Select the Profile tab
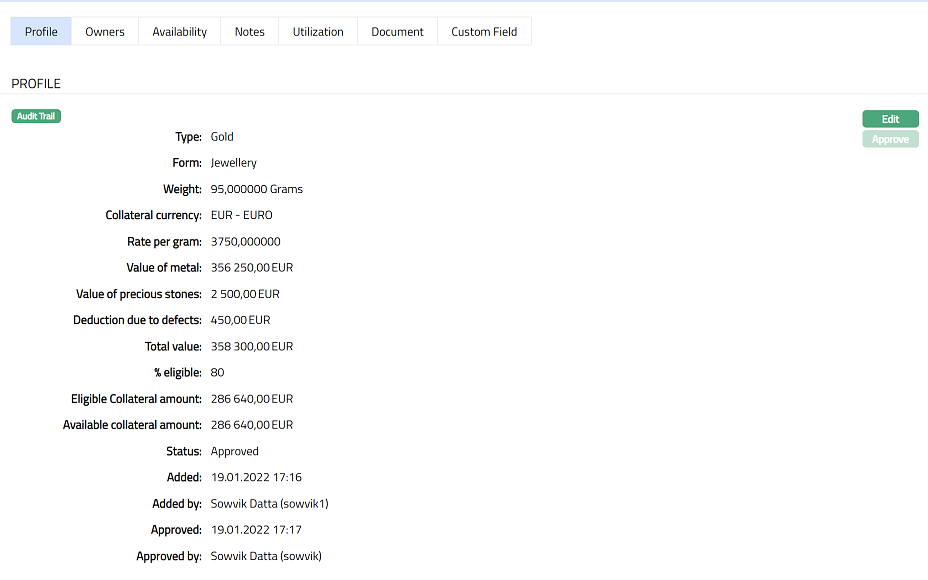 pyautogui.click(x=41, y=32)
